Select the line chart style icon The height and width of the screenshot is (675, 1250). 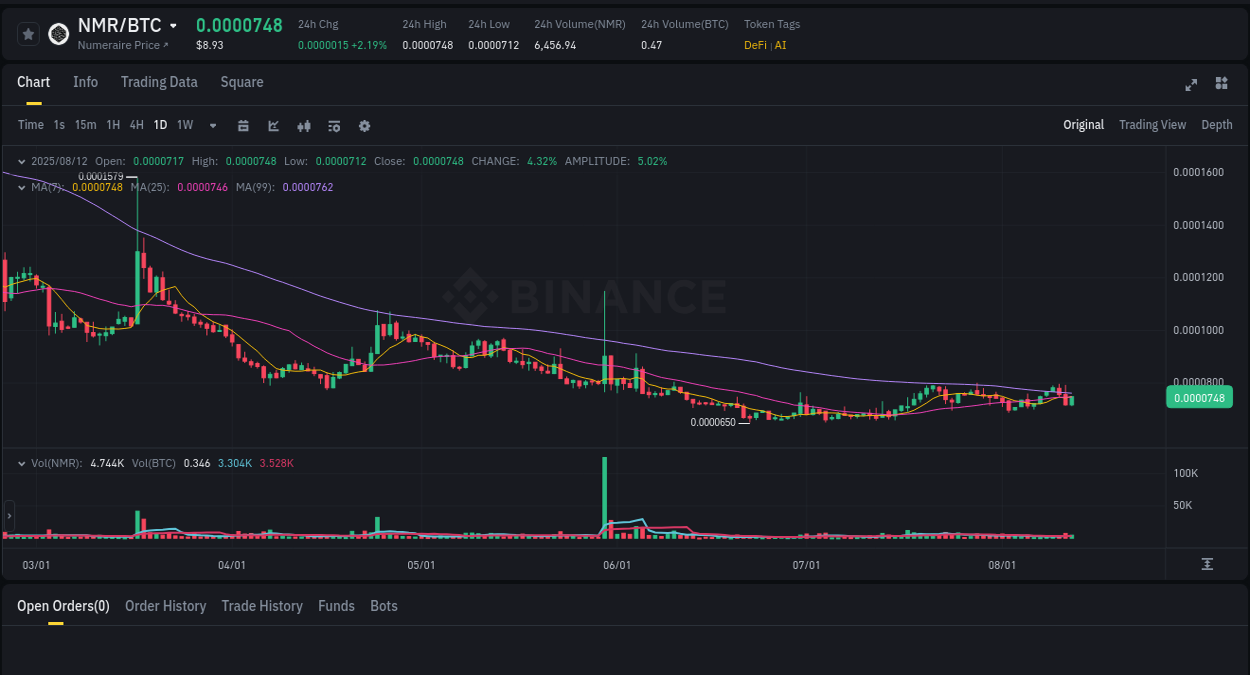[x=273, y=125]
